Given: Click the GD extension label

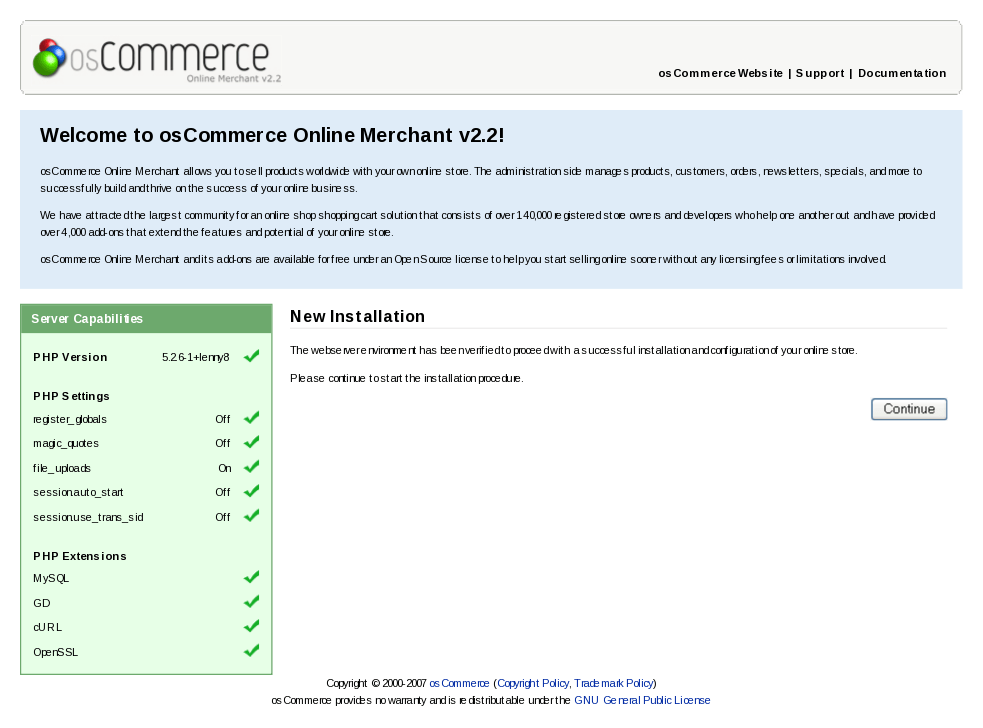Looking at the screenshot, I should coord(41,603).
